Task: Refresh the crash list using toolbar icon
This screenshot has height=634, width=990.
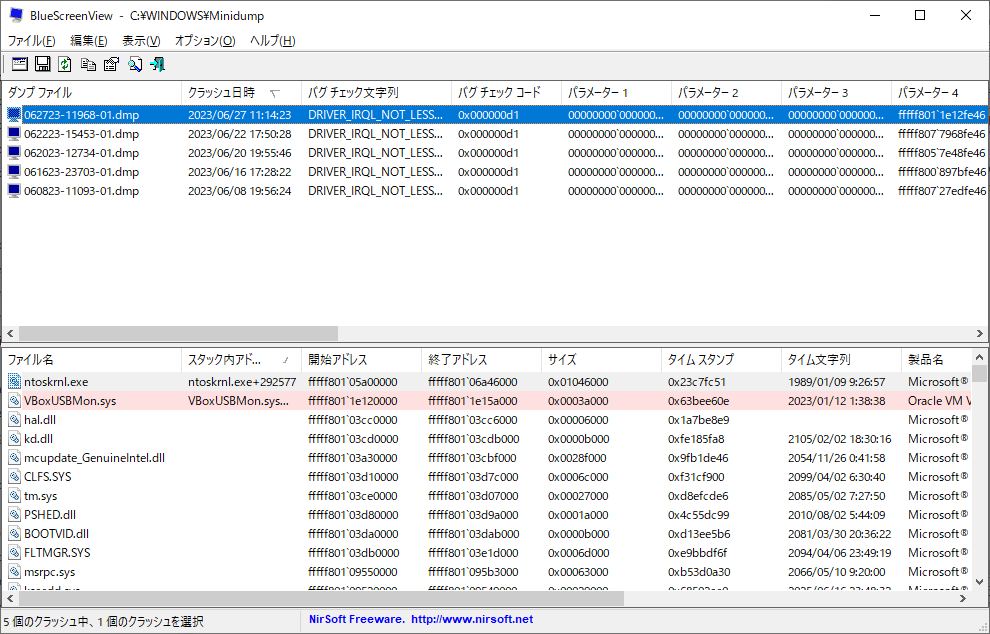Action: pyautogui.click(x=65, y=64)
